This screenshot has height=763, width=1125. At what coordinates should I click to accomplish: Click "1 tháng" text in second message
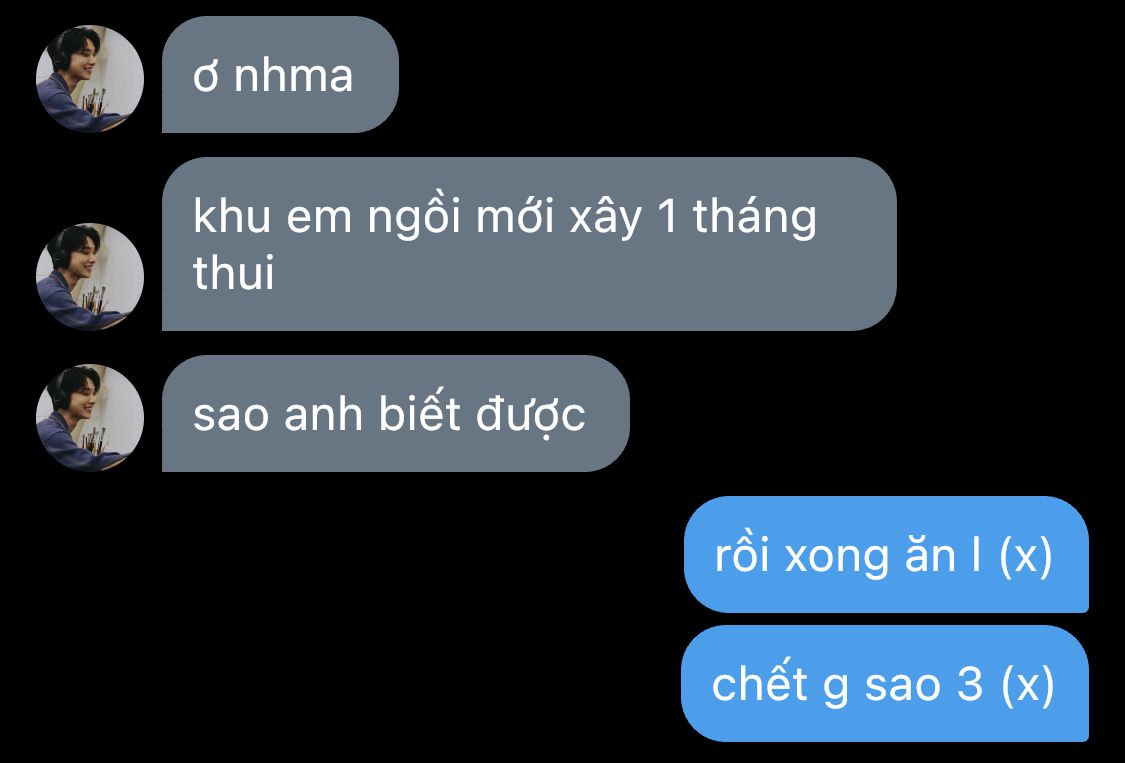point(737,218)
